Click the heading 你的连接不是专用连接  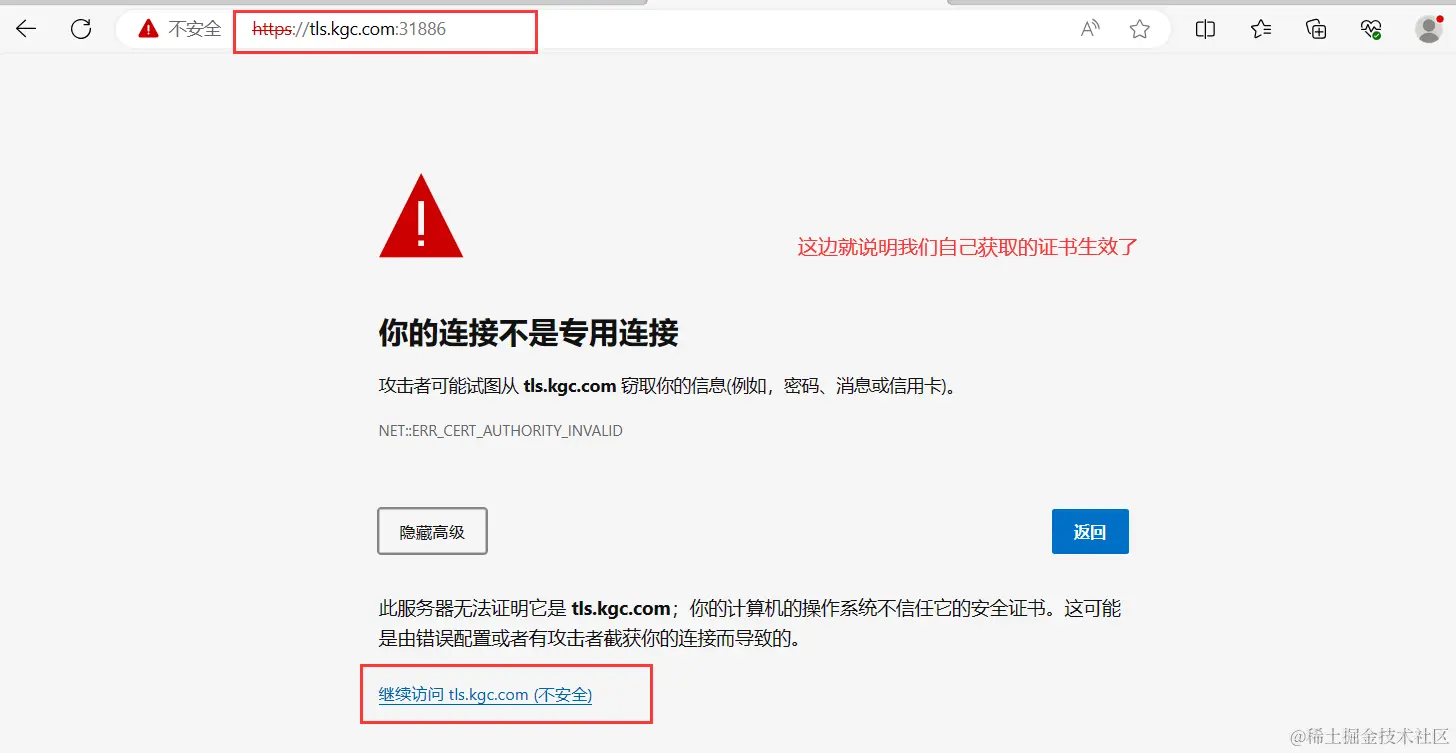coord(528,333)
